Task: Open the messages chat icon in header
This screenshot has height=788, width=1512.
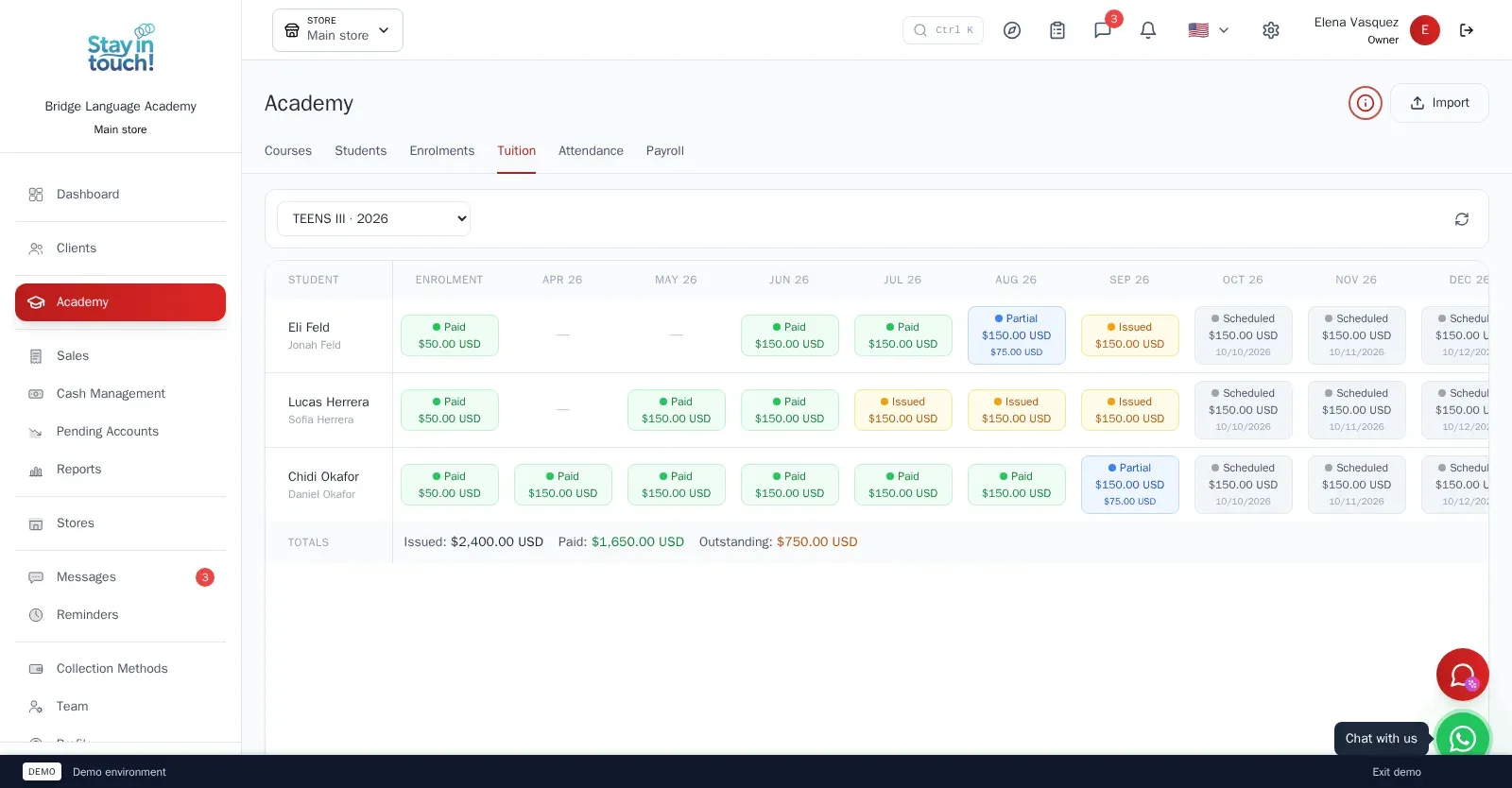Action: click(x=1103, y=30)
